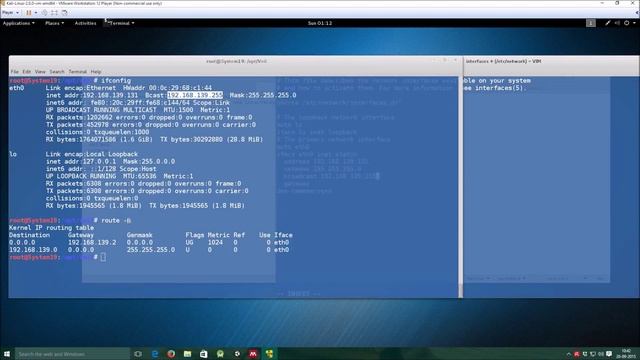640x360 pixels.
Task: Open the Windows Store taskbar icon
Action: [x=204, y=354]
